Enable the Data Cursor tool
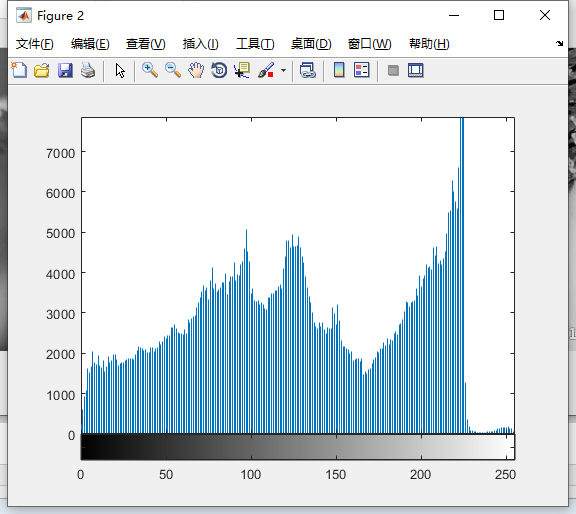The width and height of the screenshot is (576, 514). click(242, 70)
